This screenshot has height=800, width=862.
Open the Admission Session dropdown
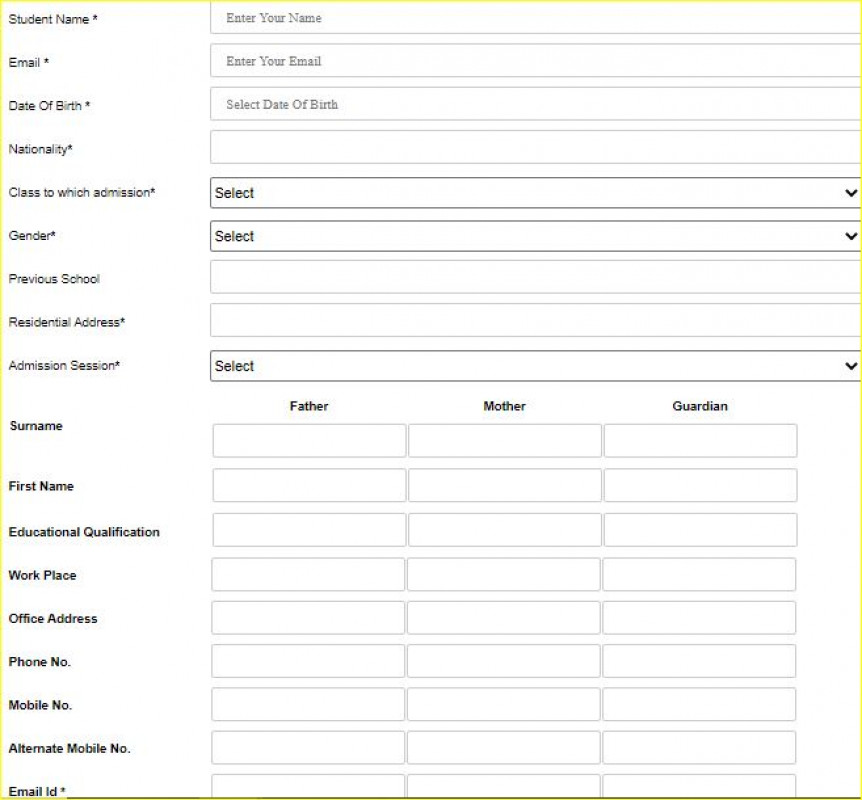pos(535,366)
